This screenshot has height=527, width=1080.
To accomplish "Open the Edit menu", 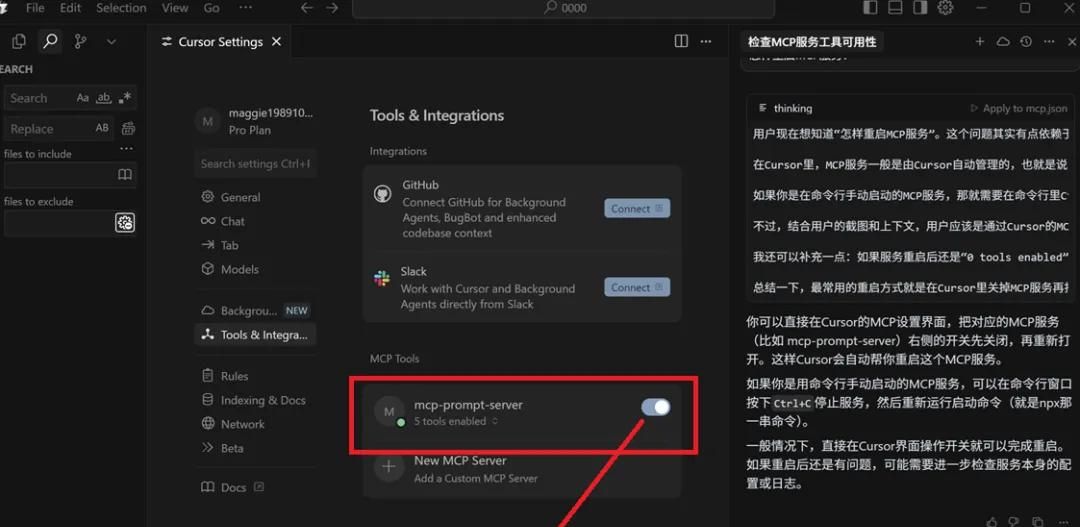I will (70, 8).
